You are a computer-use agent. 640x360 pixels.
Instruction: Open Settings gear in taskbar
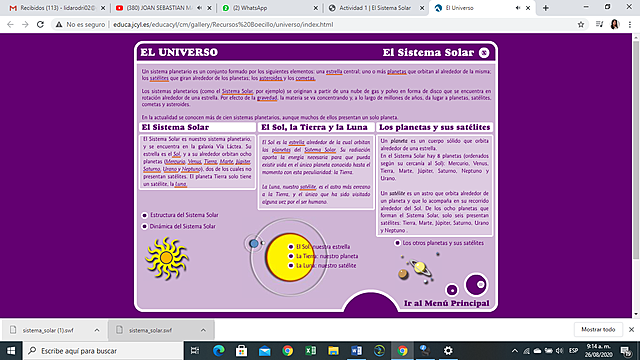[x=448, y=351]
